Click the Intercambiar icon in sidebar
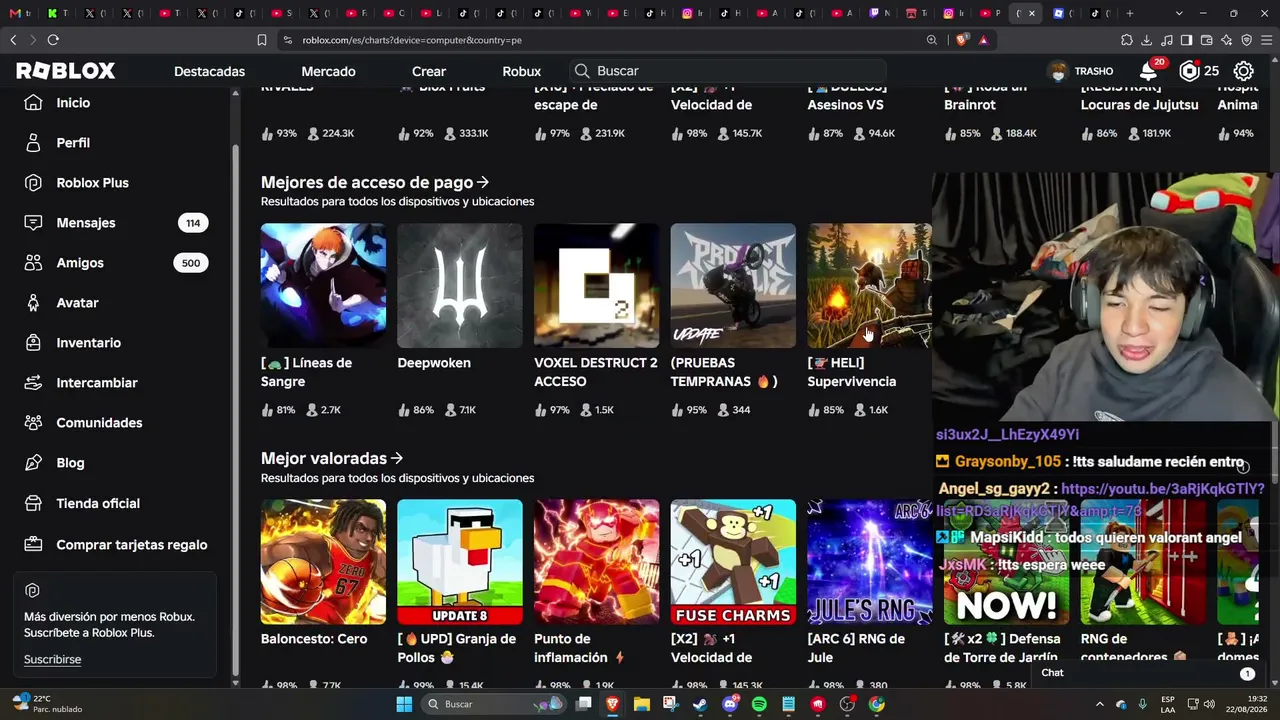This screenshot has width=1280, height=720. [33, 383]
